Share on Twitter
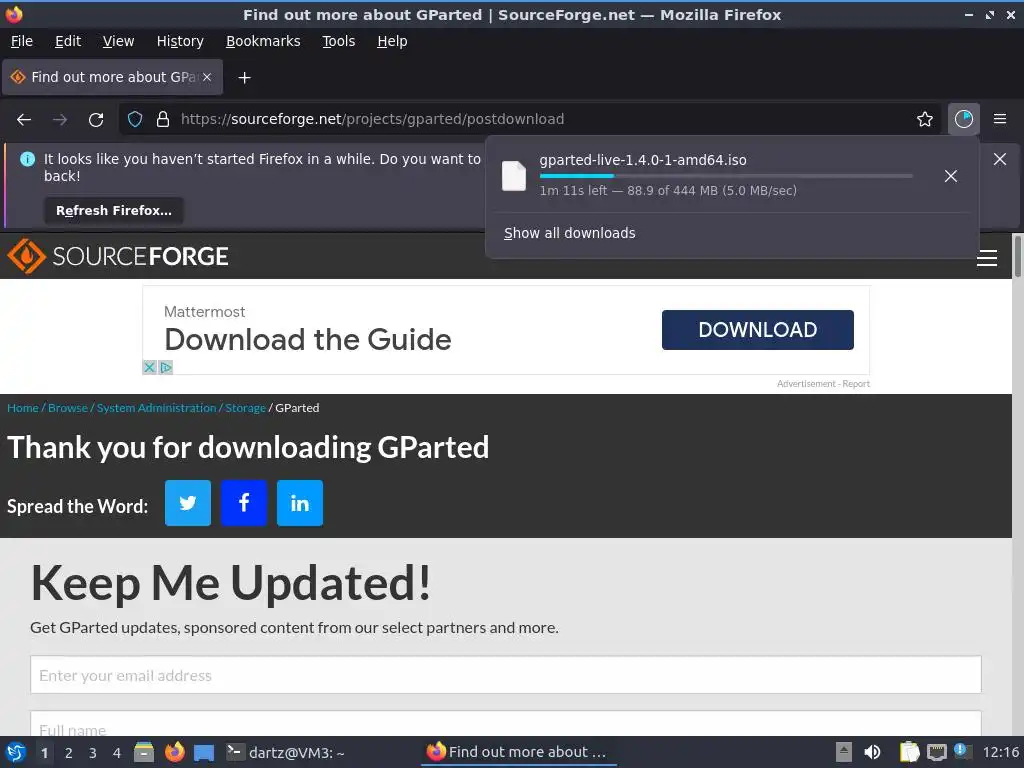1024x768 pixels. click(188, 503)
